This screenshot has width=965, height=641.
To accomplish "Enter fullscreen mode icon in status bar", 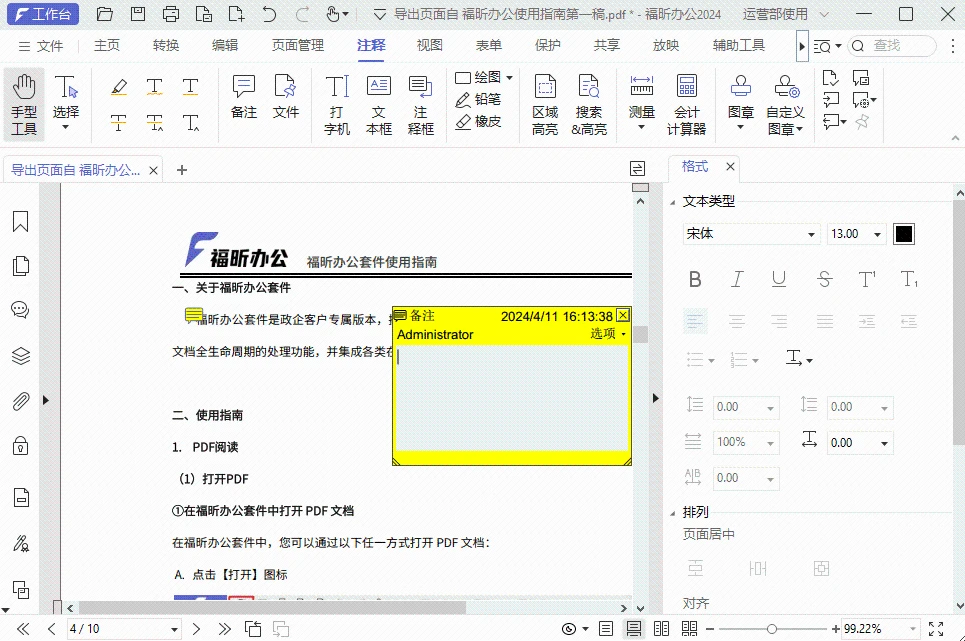I will click(x=936, y=629).
